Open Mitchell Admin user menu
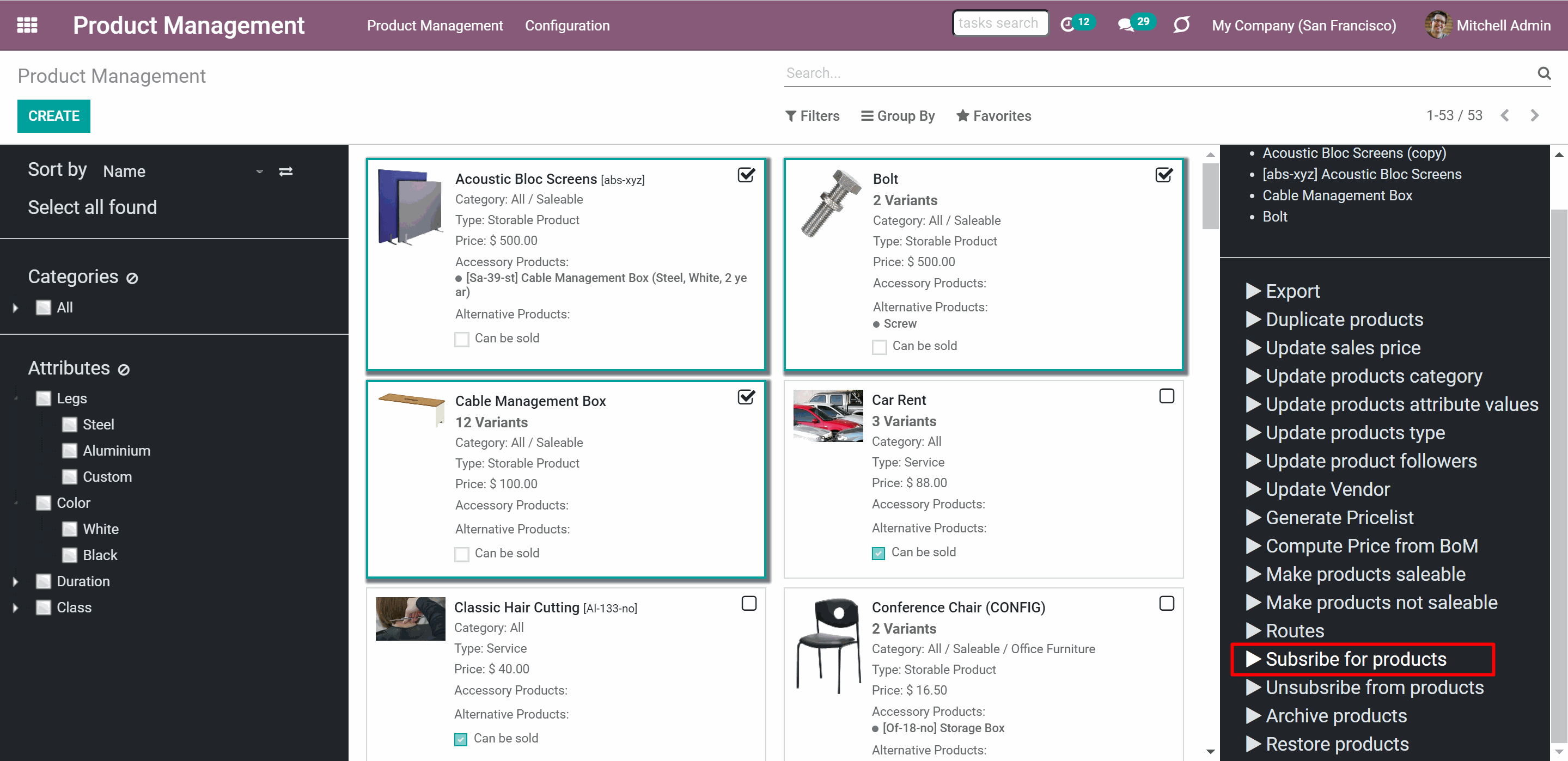This screenshot has width=1568, height=761. coord(1487,25)
